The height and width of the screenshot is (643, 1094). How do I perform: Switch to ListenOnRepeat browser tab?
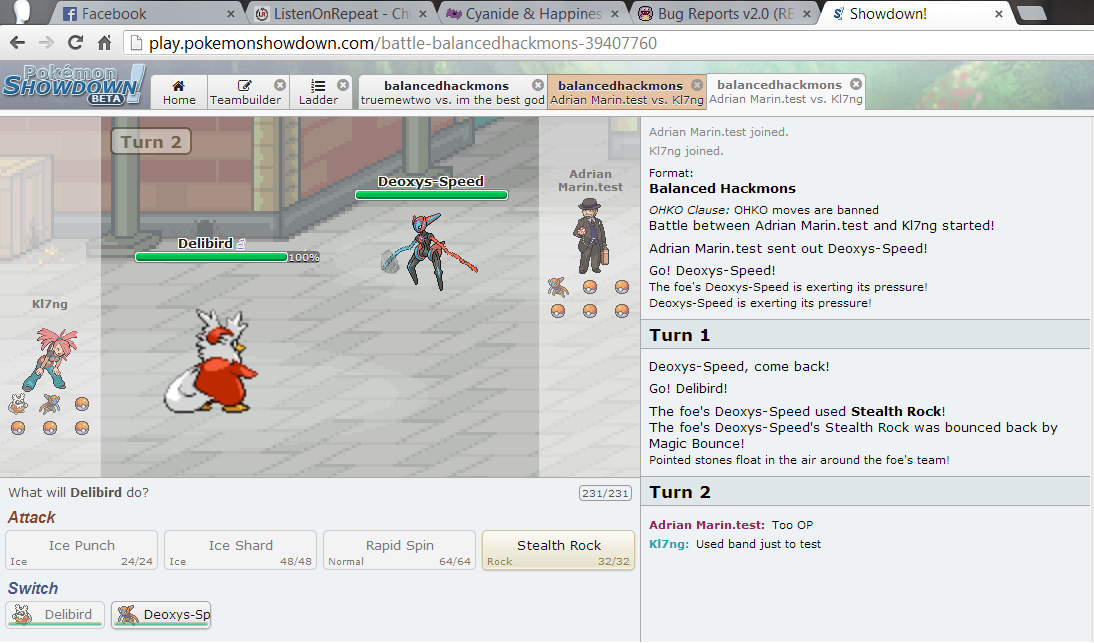click(x=341, y=13)
